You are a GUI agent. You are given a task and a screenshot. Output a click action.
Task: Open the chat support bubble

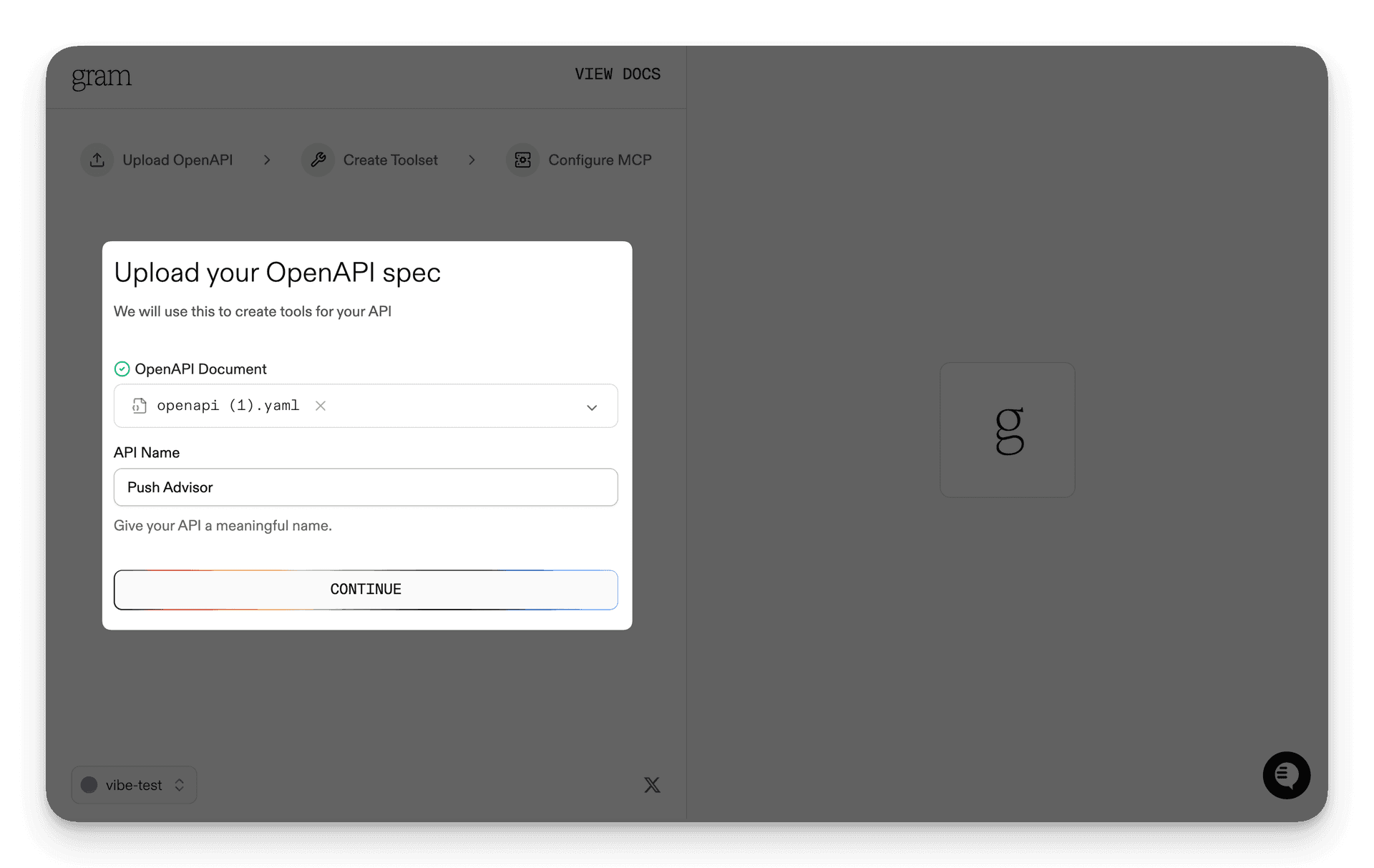[x=1286, y=775]
